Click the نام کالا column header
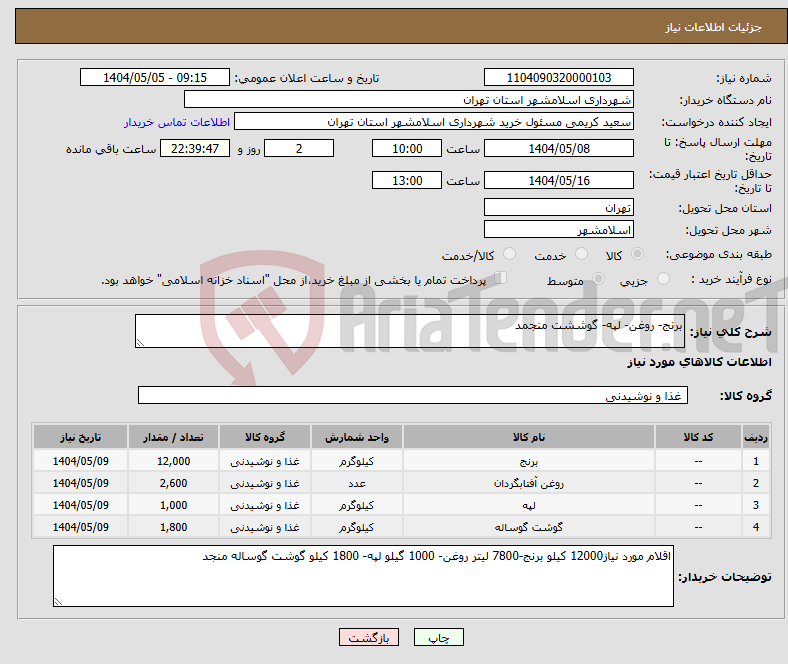This screenshot has height=664, width=788. (x=529, y=437)
